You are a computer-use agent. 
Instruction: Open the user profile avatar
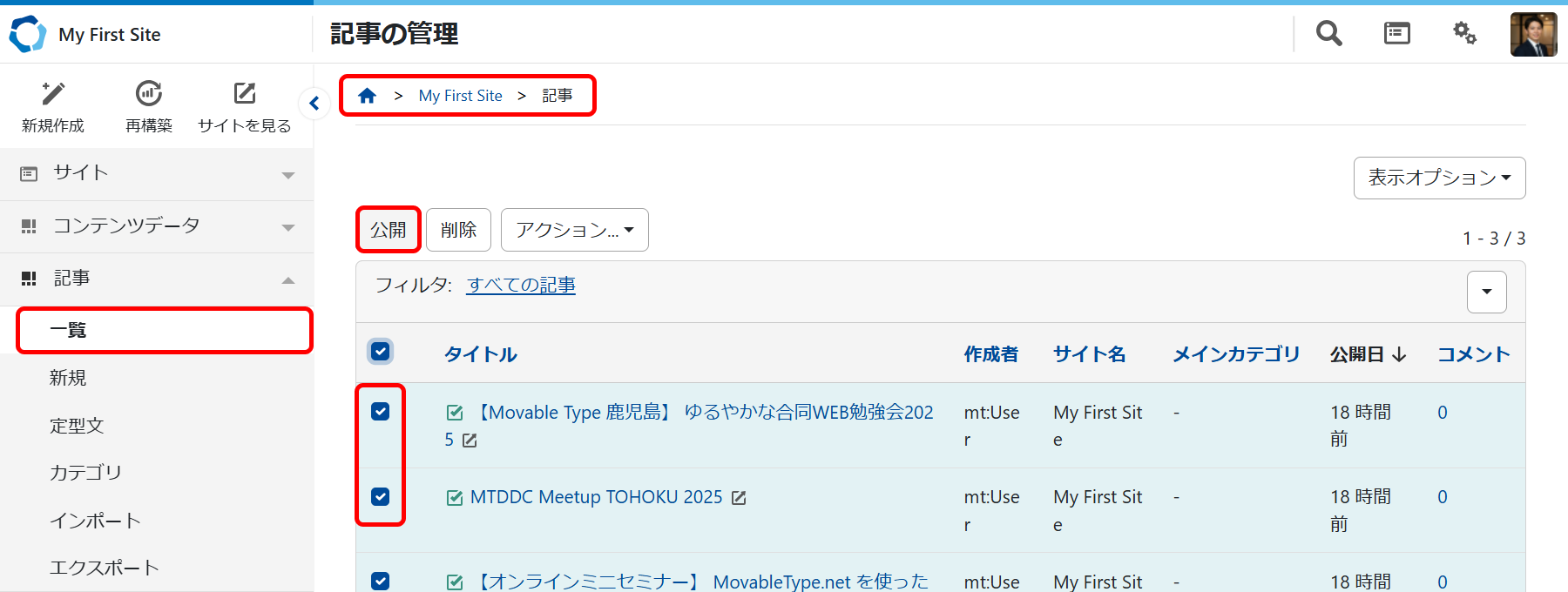pos(1533,35)
